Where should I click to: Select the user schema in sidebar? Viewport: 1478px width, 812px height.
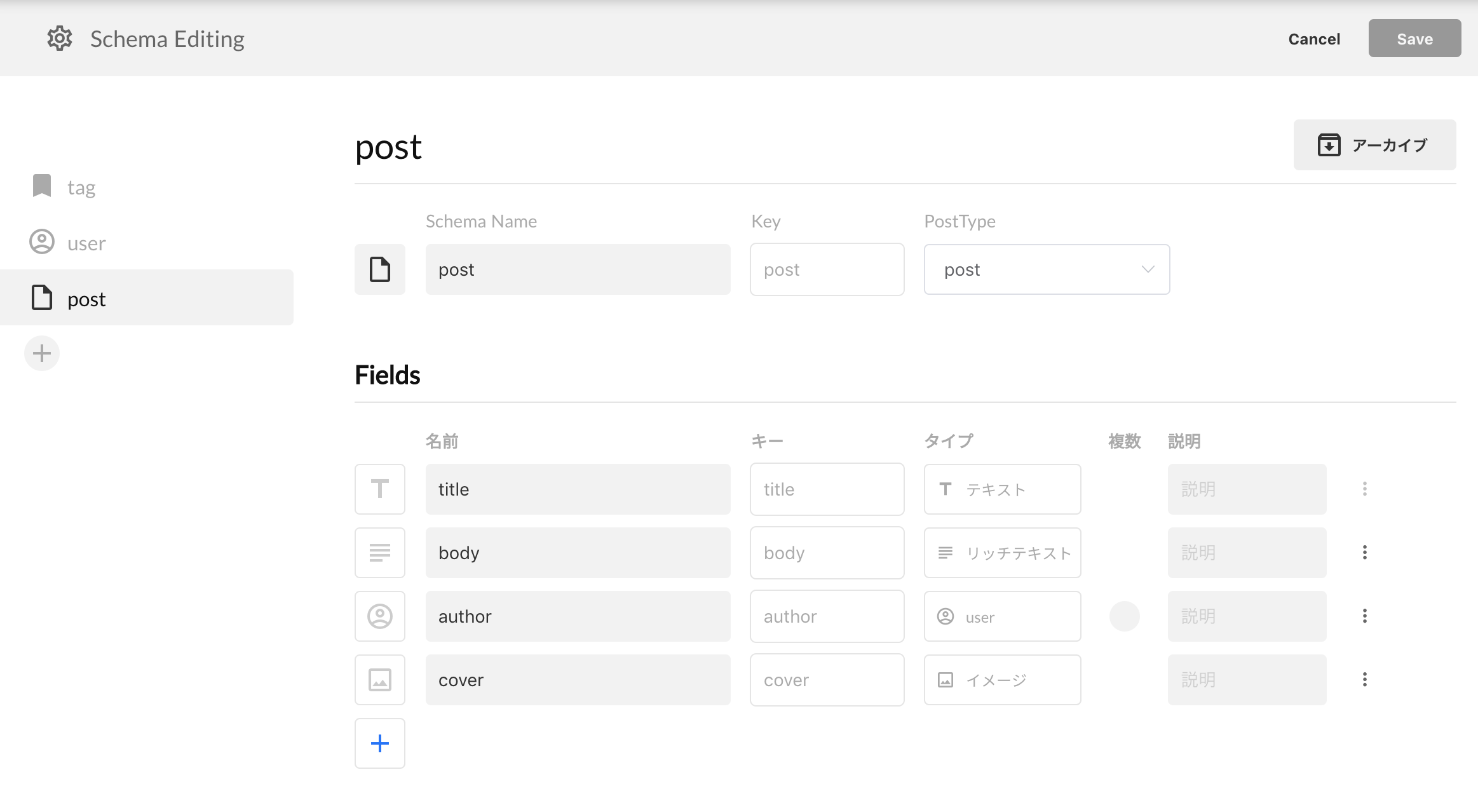point(86,243)
